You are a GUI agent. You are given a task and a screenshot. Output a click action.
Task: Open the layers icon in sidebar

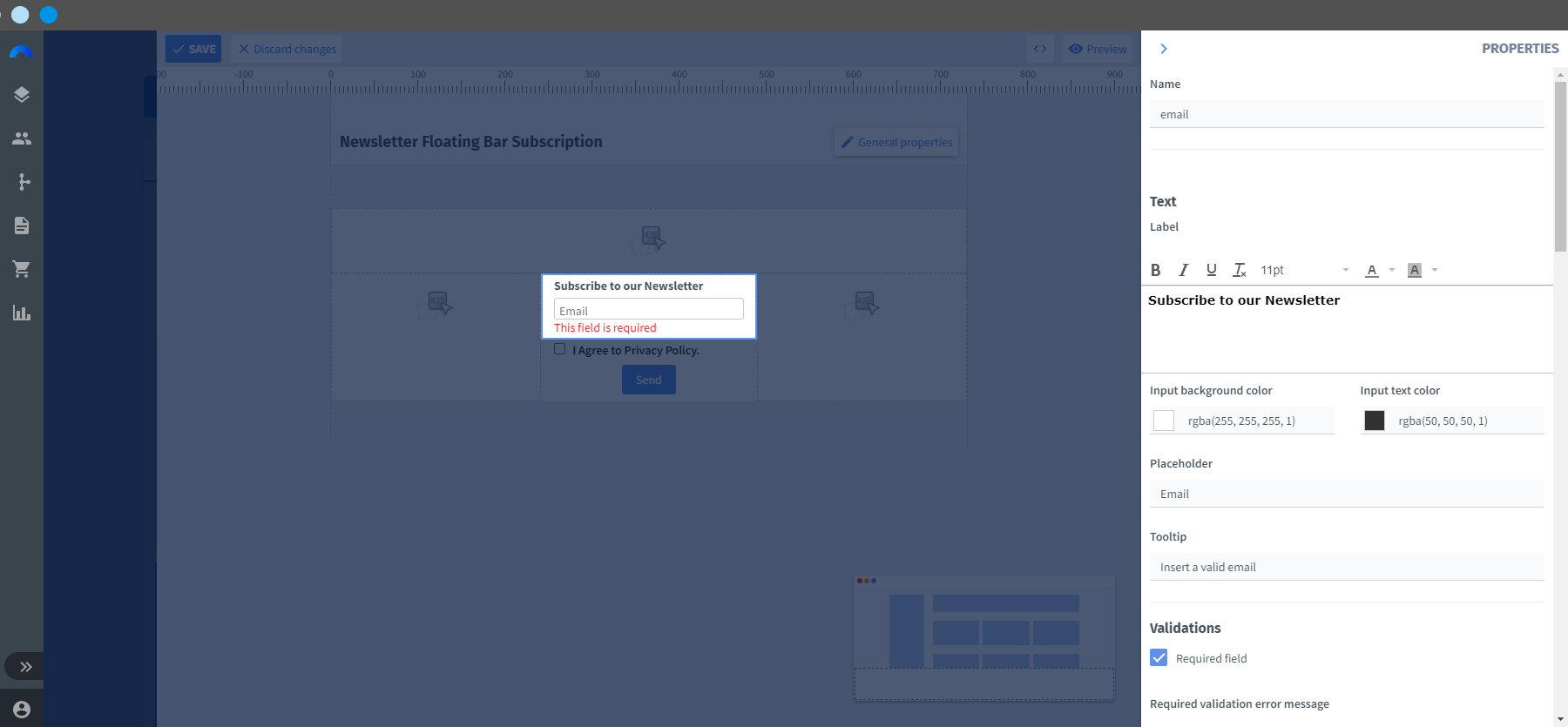point(22,95)
